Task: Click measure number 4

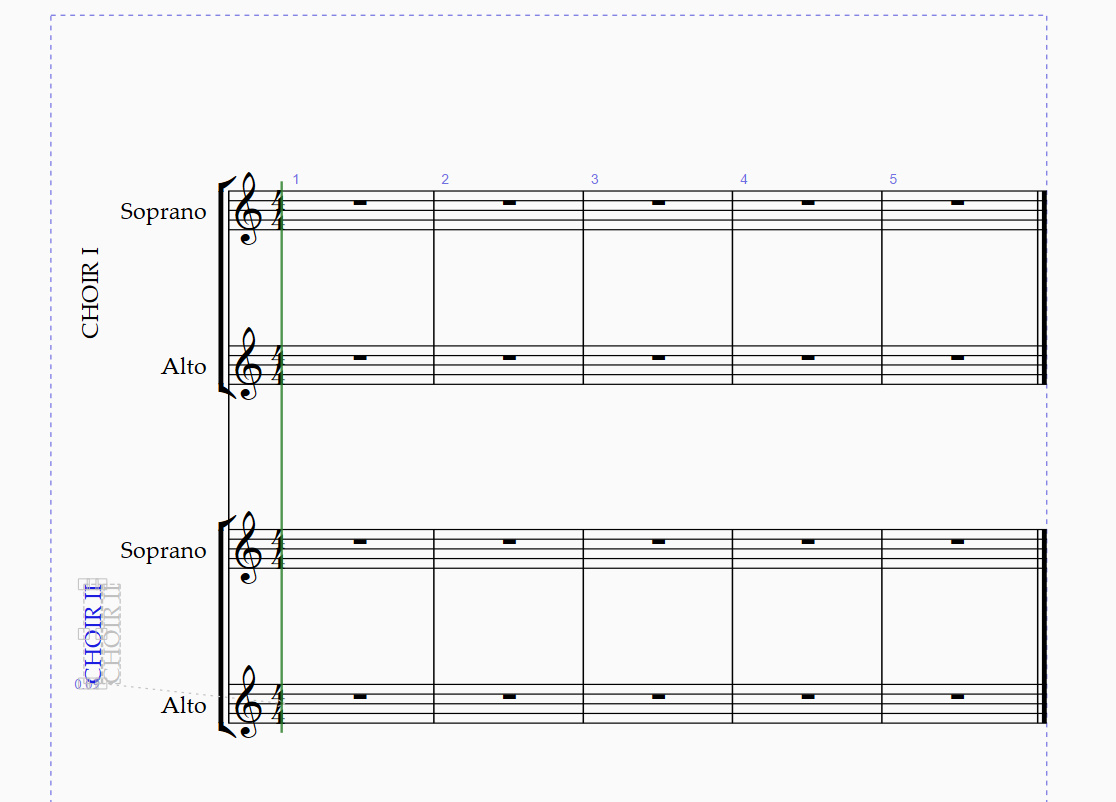Action: click(x=744, y=179)
